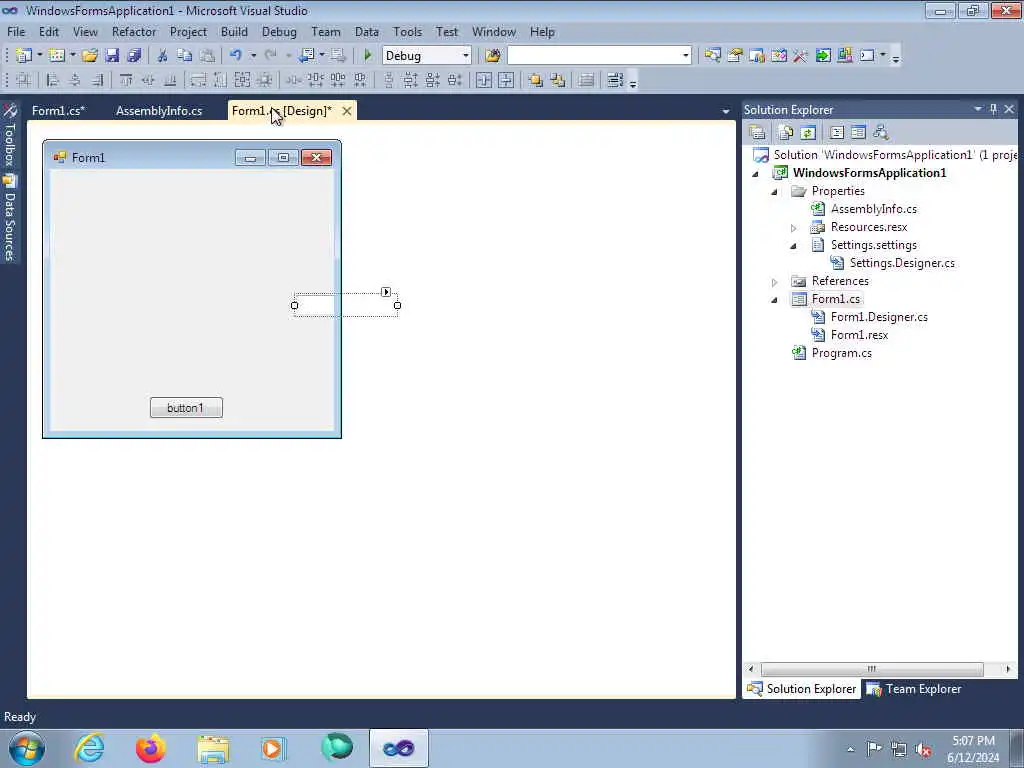
Task: Open the Find combo box dropdown arrow
Action: click(x=685, y=56)
